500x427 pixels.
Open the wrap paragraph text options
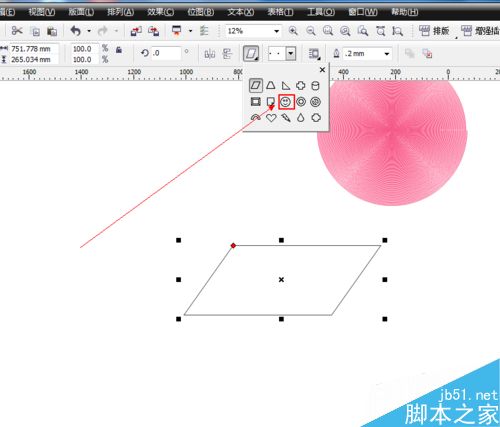pos(314,54)
